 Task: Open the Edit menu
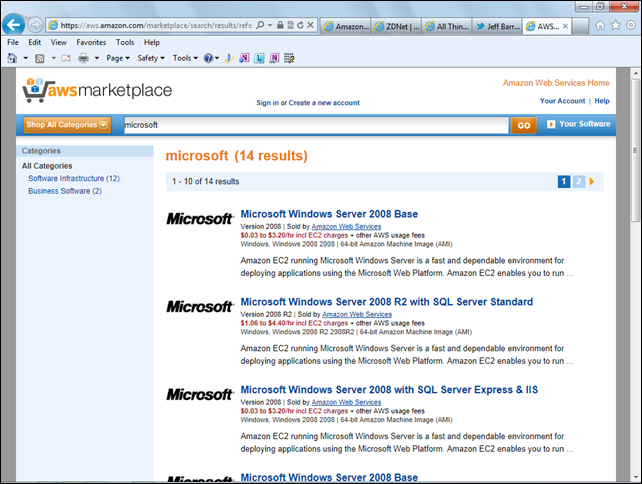click(34, 42)
